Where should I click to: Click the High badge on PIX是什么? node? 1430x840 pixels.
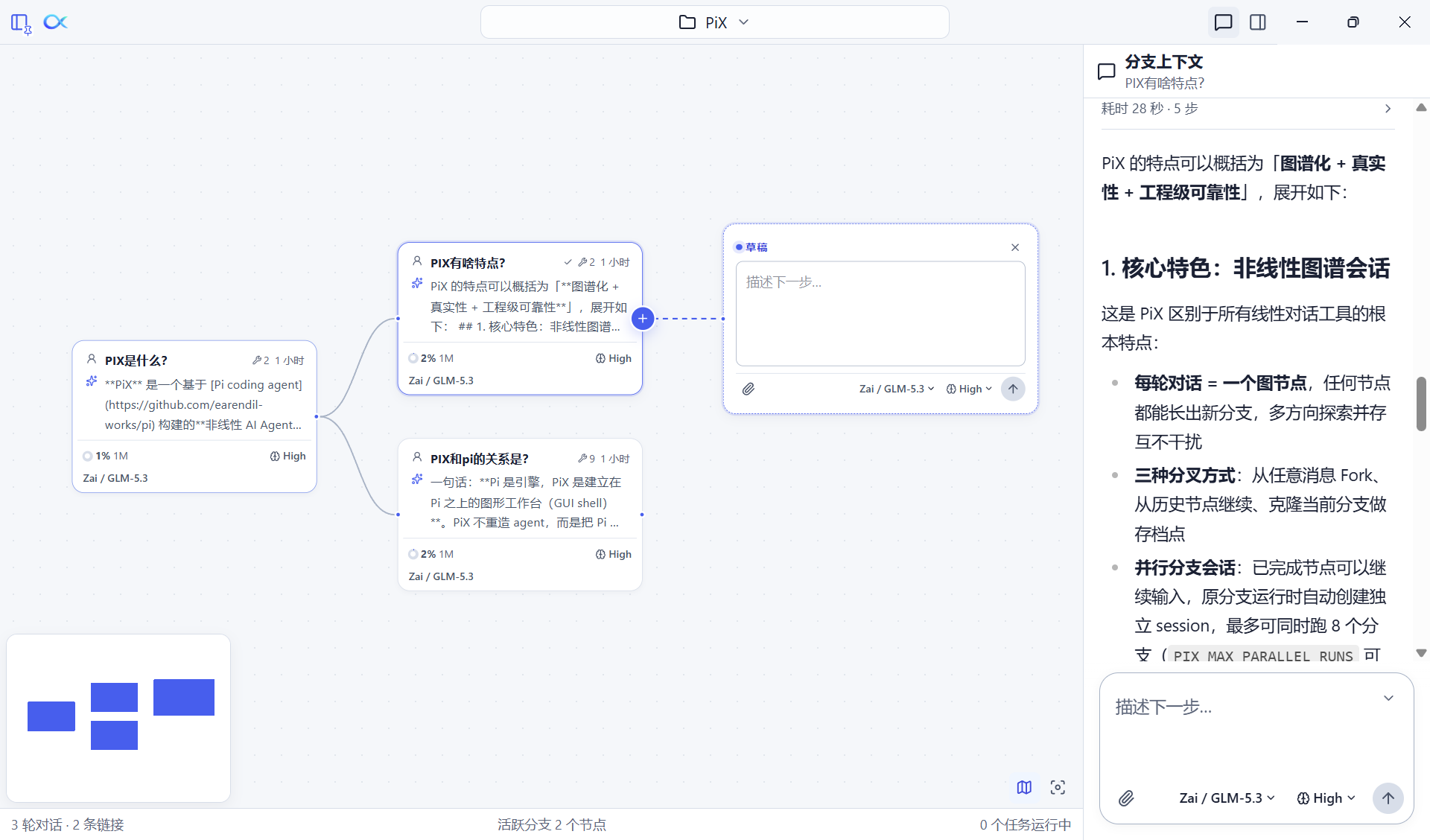(287, 456)
